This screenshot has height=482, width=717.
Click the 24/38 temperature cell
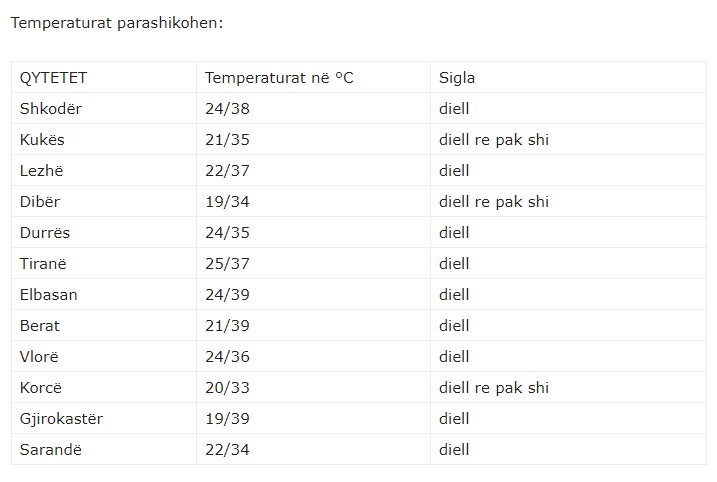coord(227,109)
